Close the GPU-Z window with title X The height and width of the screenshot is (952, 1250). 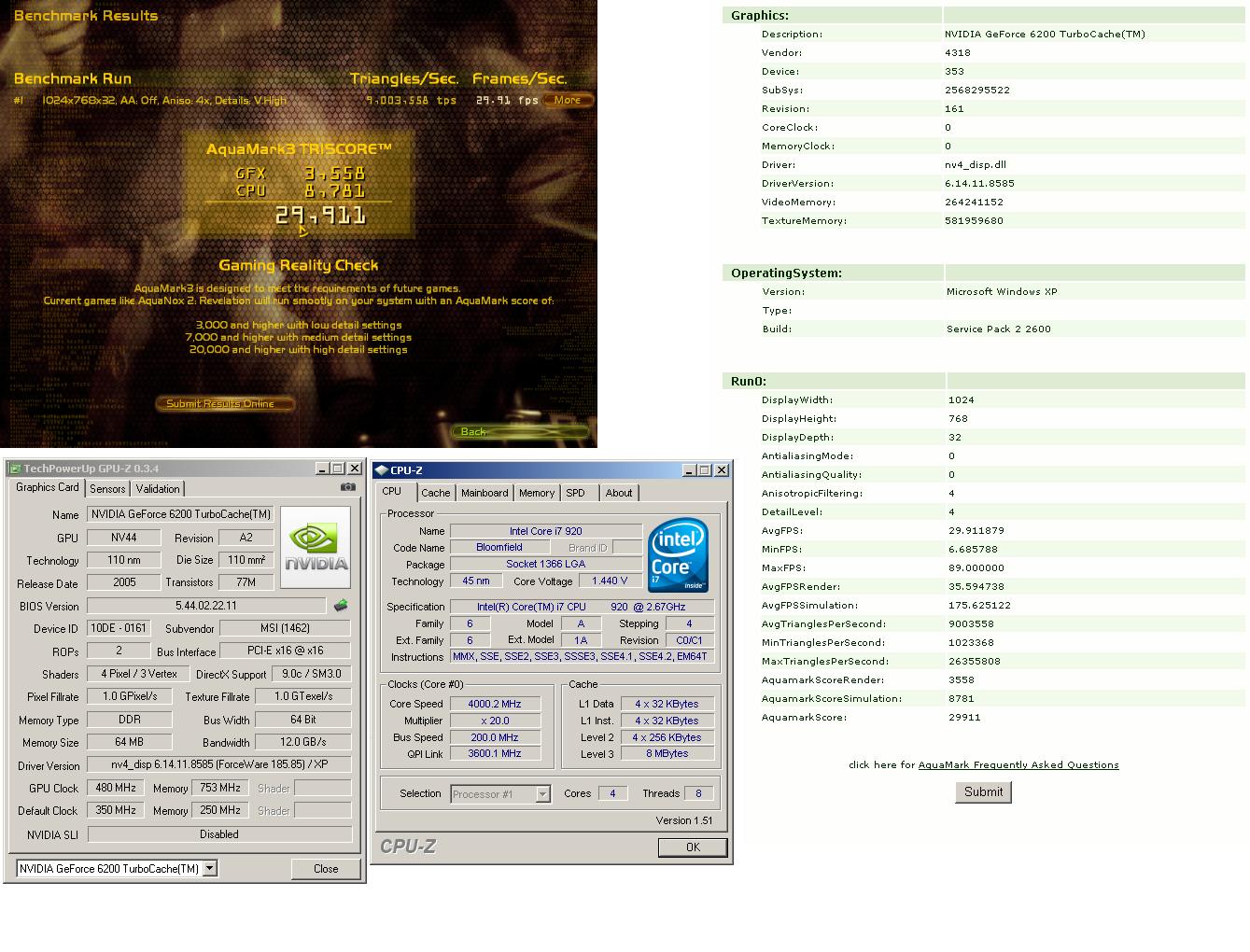coord(354,469)
